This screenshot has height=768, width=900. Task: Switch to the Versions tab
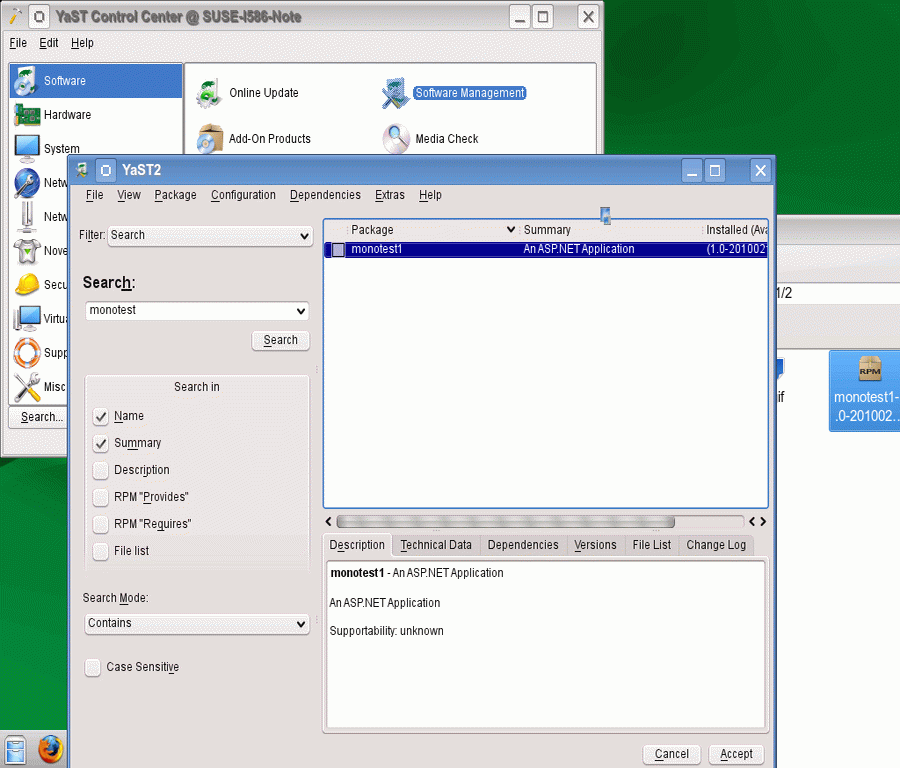(595, 545)
